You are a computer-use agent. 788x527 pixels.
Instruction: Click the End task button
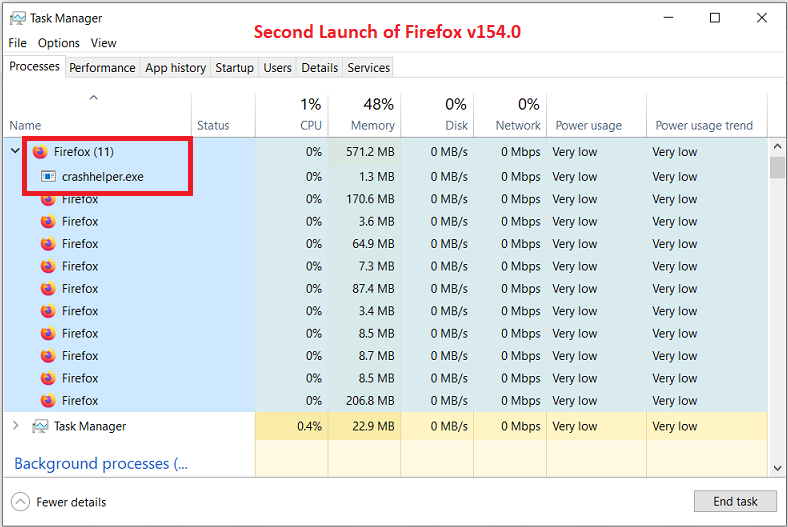tap(735, 501)
